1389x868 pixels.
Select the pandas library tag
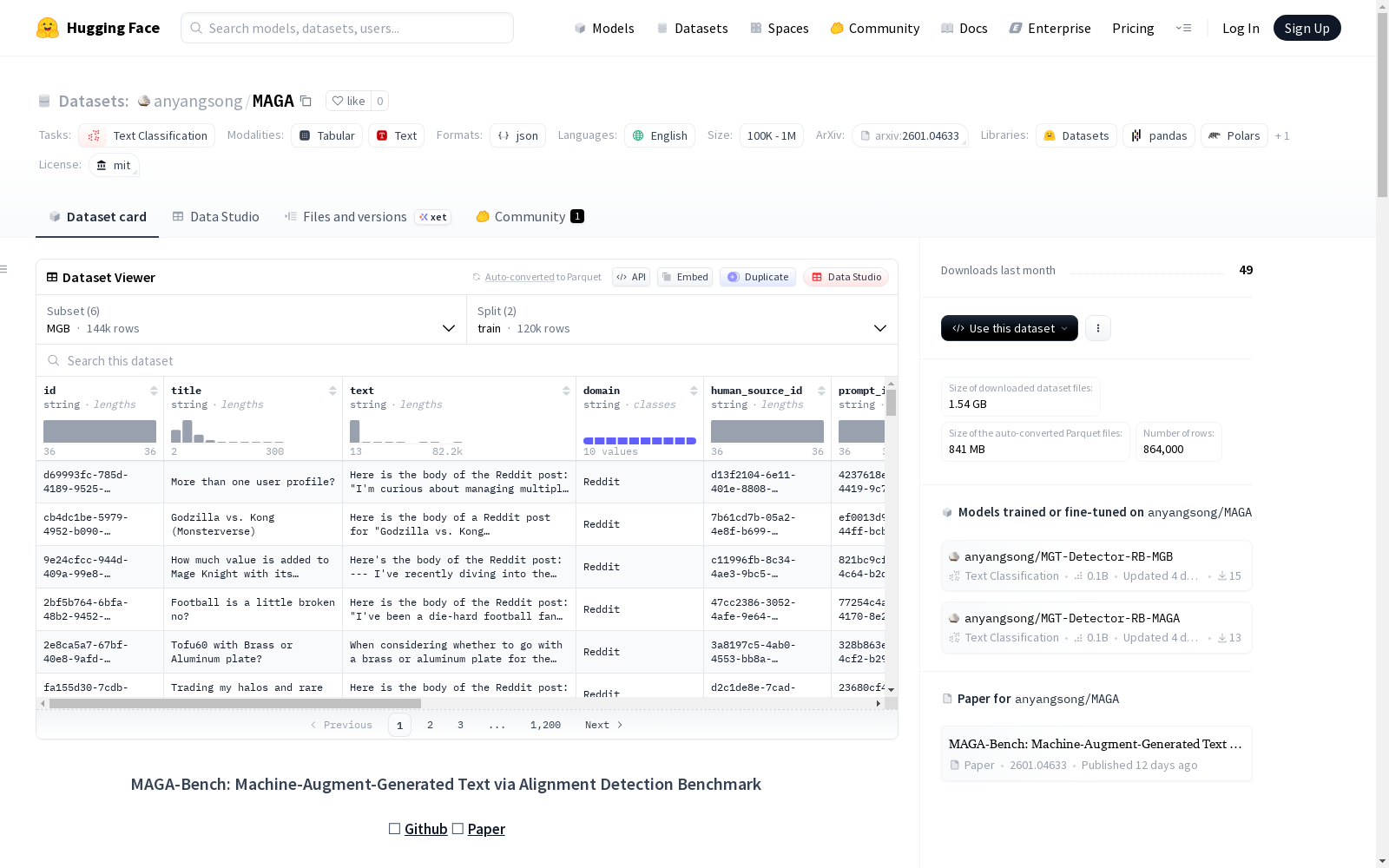coord(1159,135)
